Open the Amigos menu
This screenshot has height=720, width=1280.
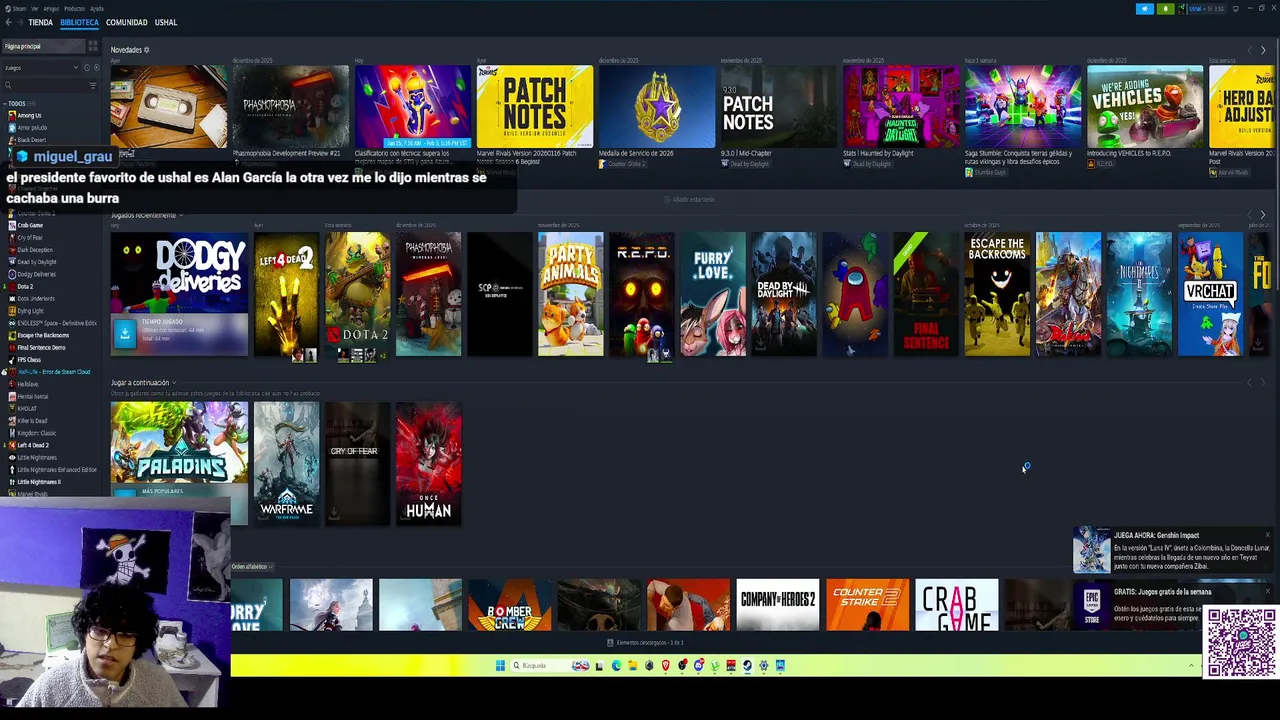[x=51, y=9]
